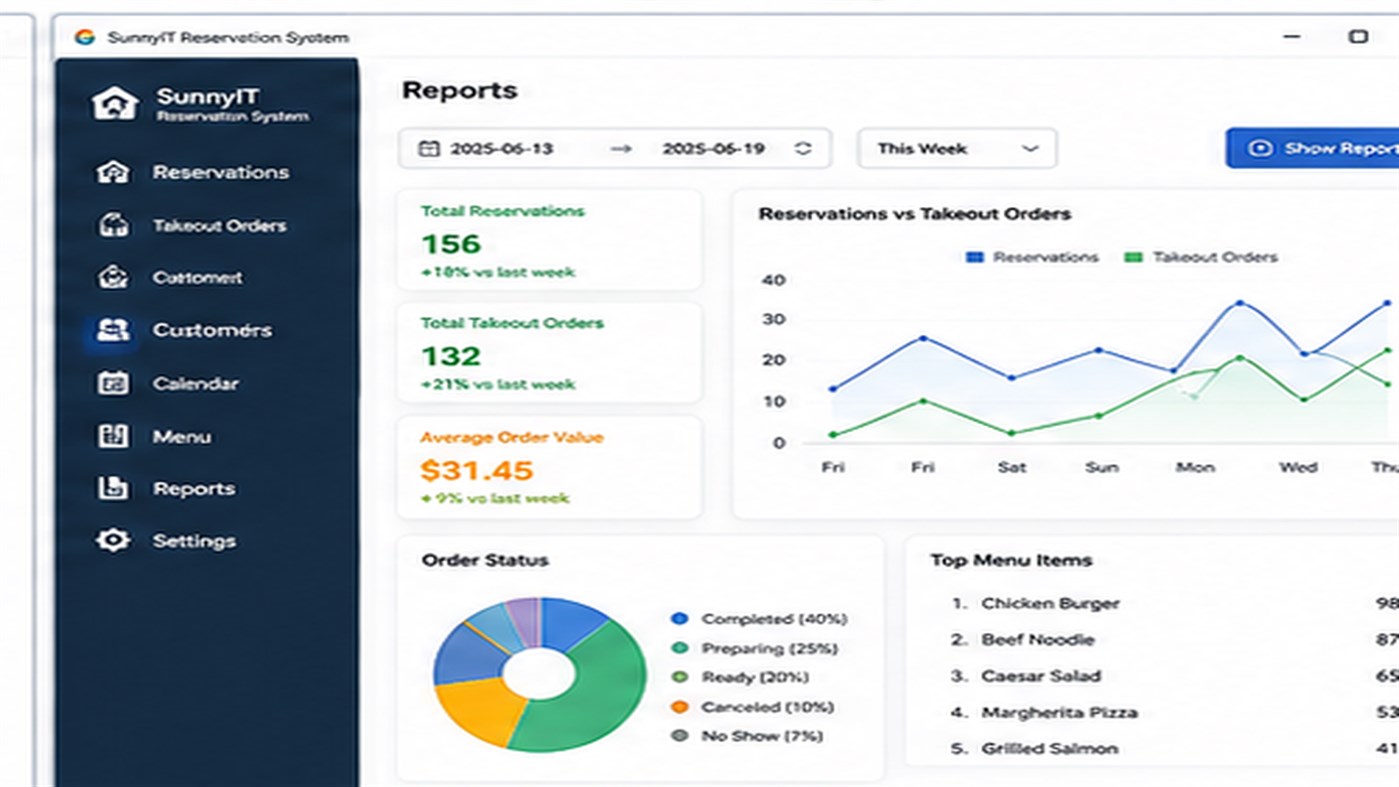The width and height of the screenshot is (1399, 787).
Task: Select the Average Order Value $31.45 card
Action: click(x=550, y=467)
